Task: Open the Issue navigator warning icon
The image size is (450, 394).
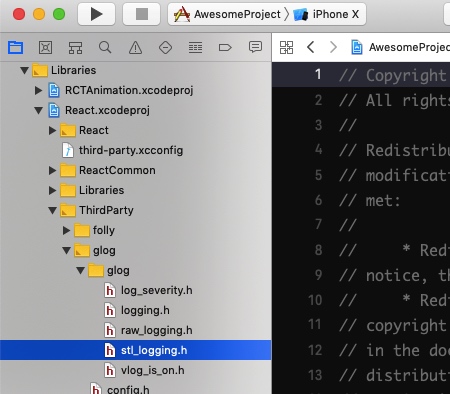Action: point(135,48)
